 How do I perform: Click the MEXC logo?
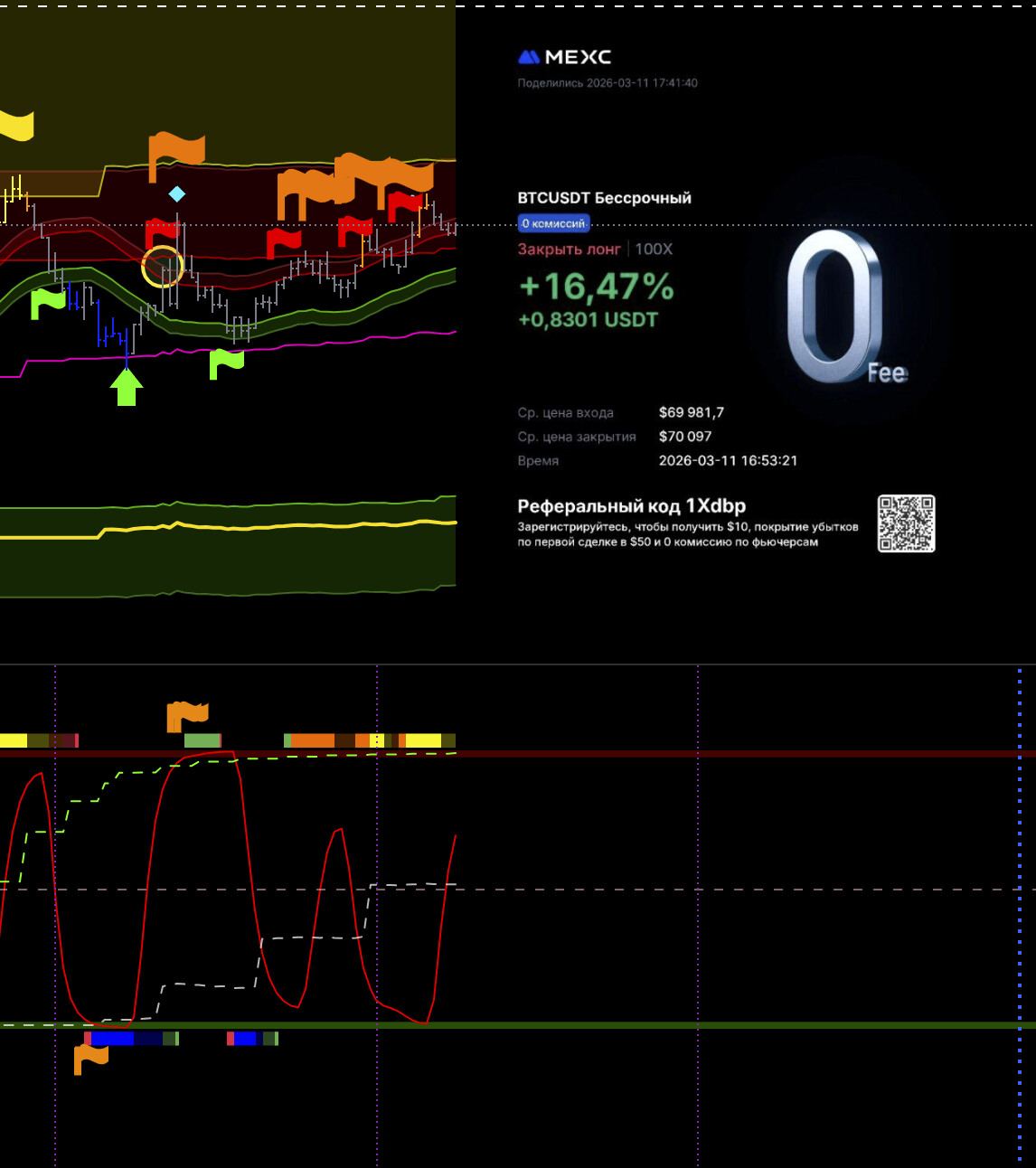click(564, 57)
